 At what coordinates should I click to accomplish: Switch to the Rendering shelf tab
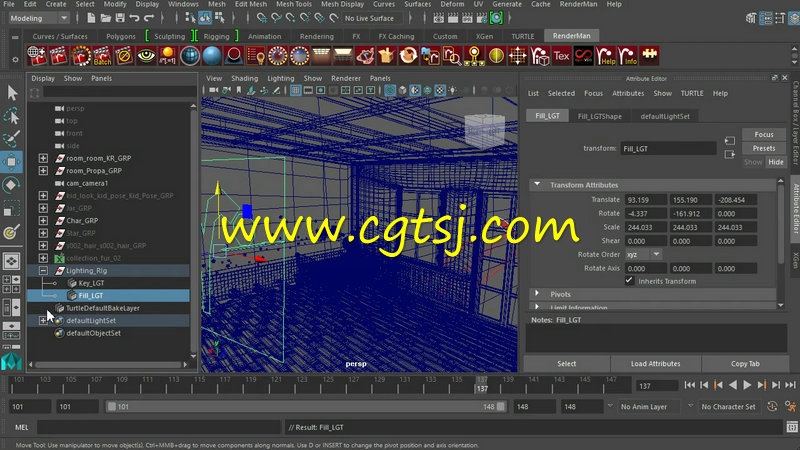click(316, 36)
